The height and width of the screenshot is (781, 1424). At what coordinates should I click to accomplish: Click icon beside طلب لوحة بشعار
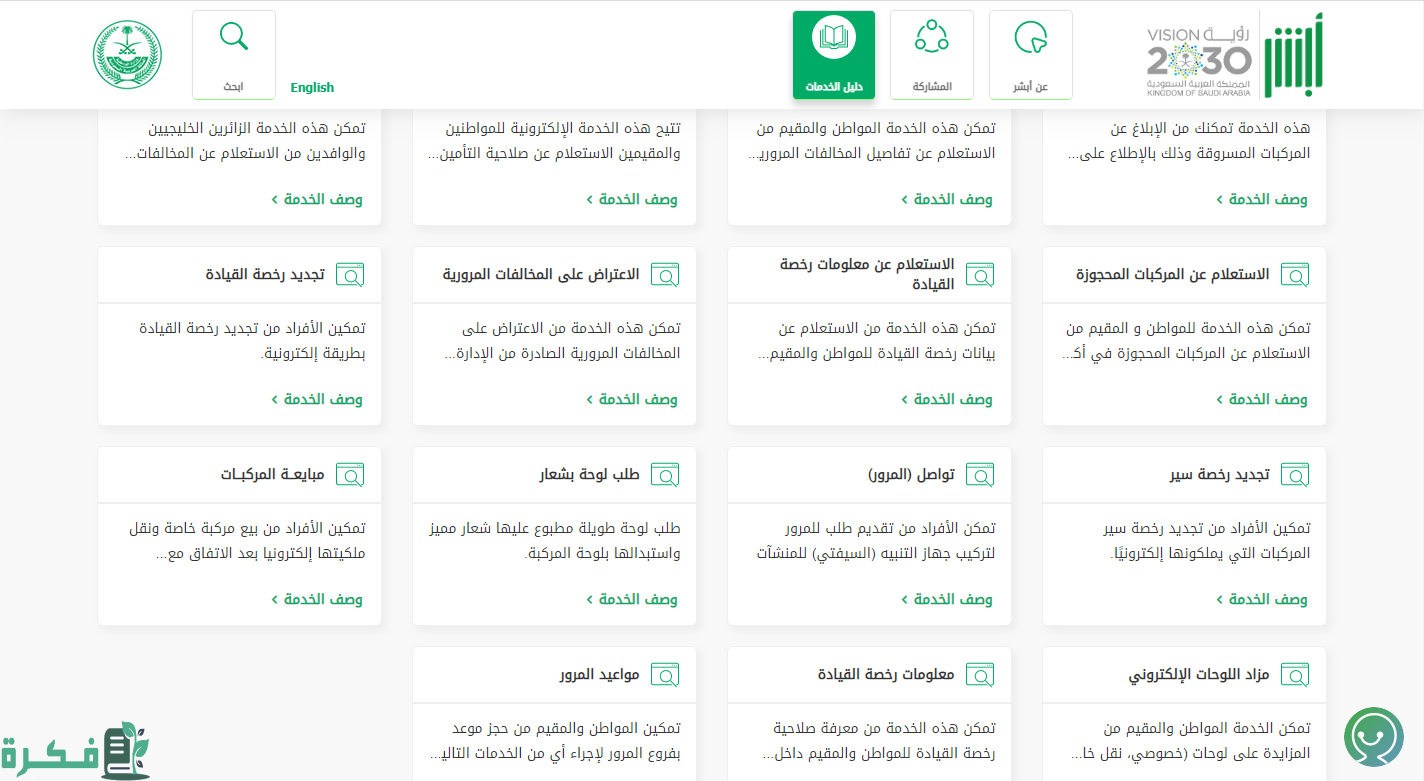tap(665, 475)
